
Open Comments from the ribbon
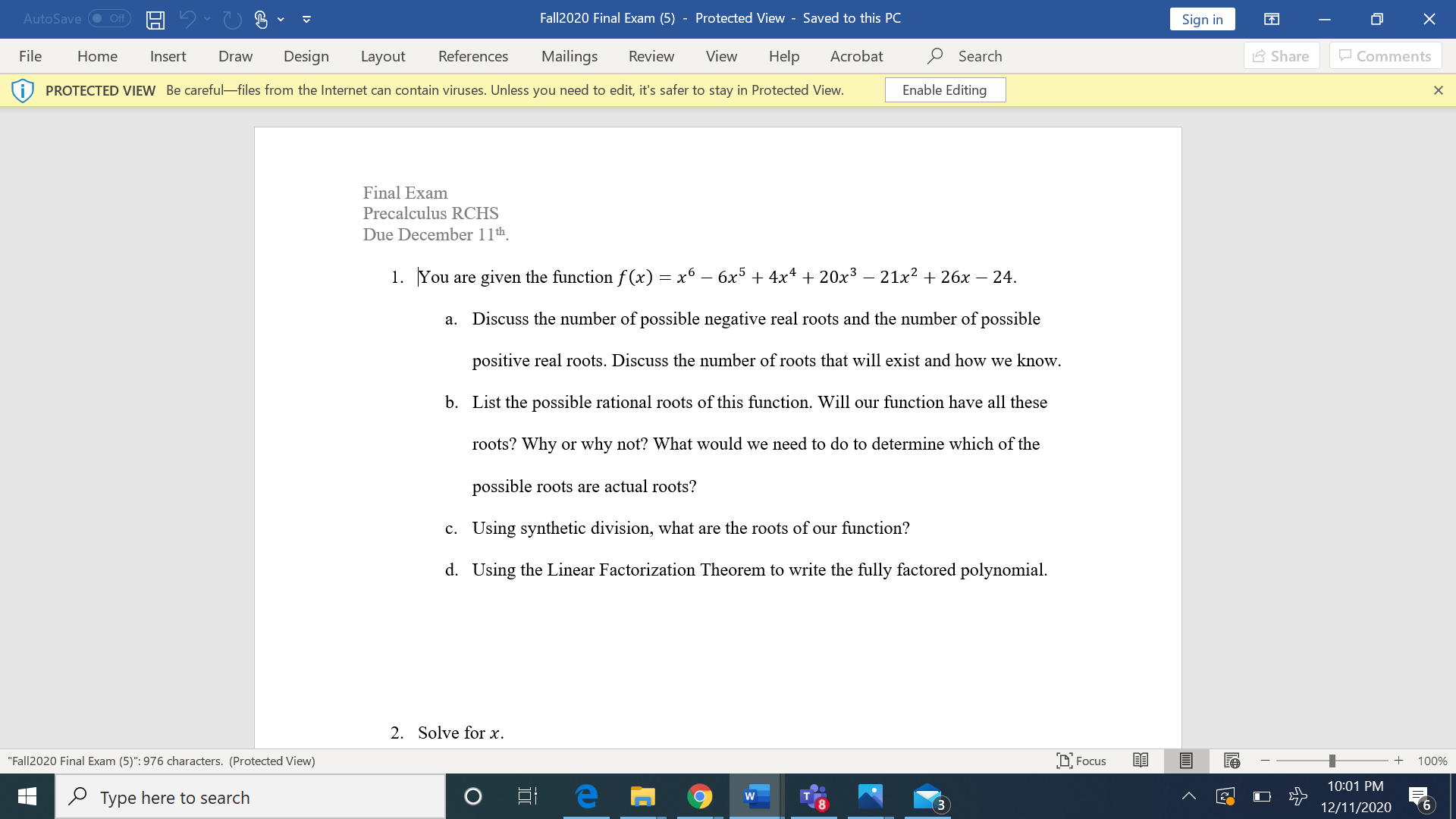[1385, 55]
